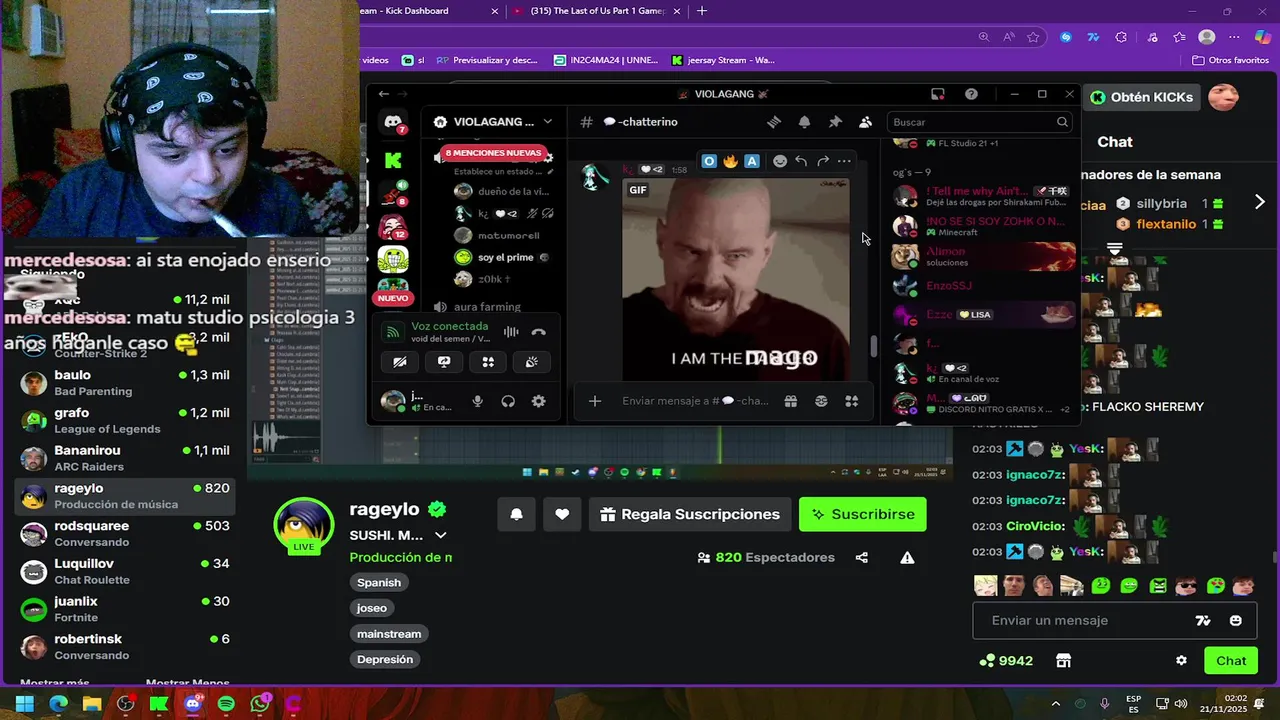Open Spotify from Windows taskbar
Screen dimensions: 1280x720
(226, 704)
